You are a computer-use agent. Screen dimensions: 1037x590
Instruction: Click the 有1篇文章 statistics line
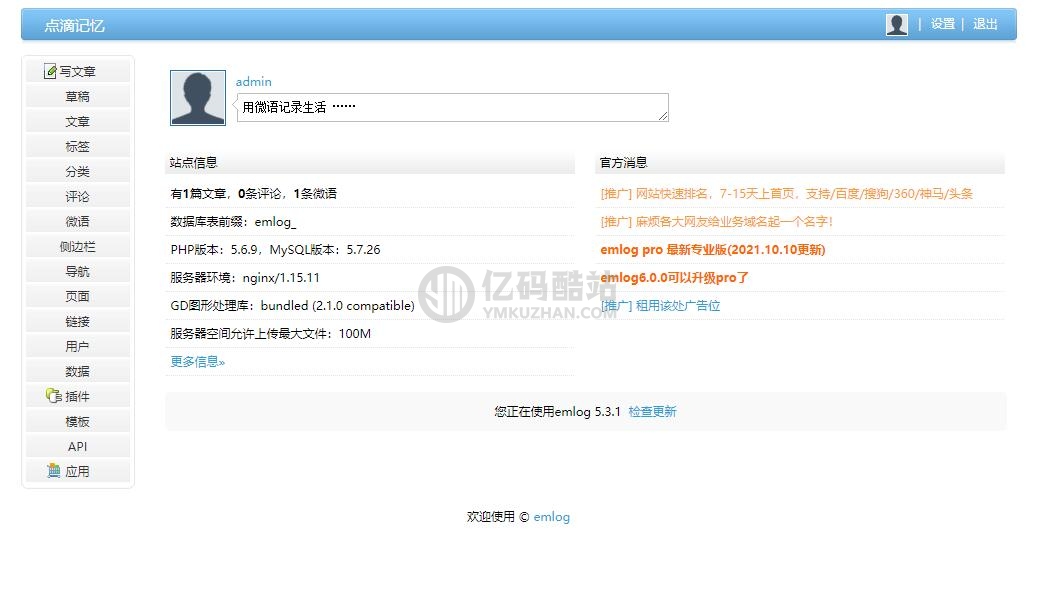[253, 194]
